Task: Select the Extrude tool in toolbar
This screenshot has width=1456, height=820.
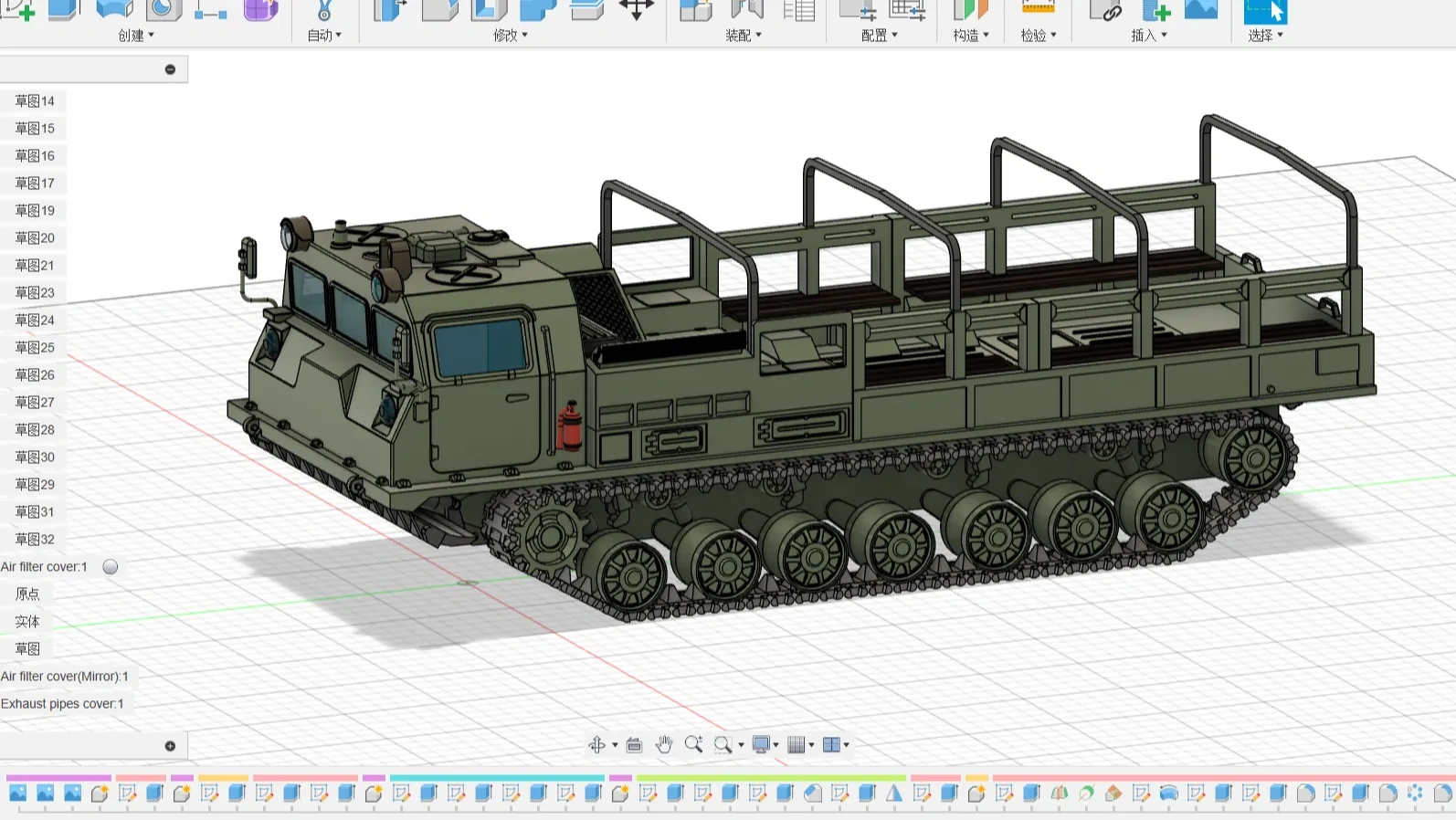Action: point(64,10)
